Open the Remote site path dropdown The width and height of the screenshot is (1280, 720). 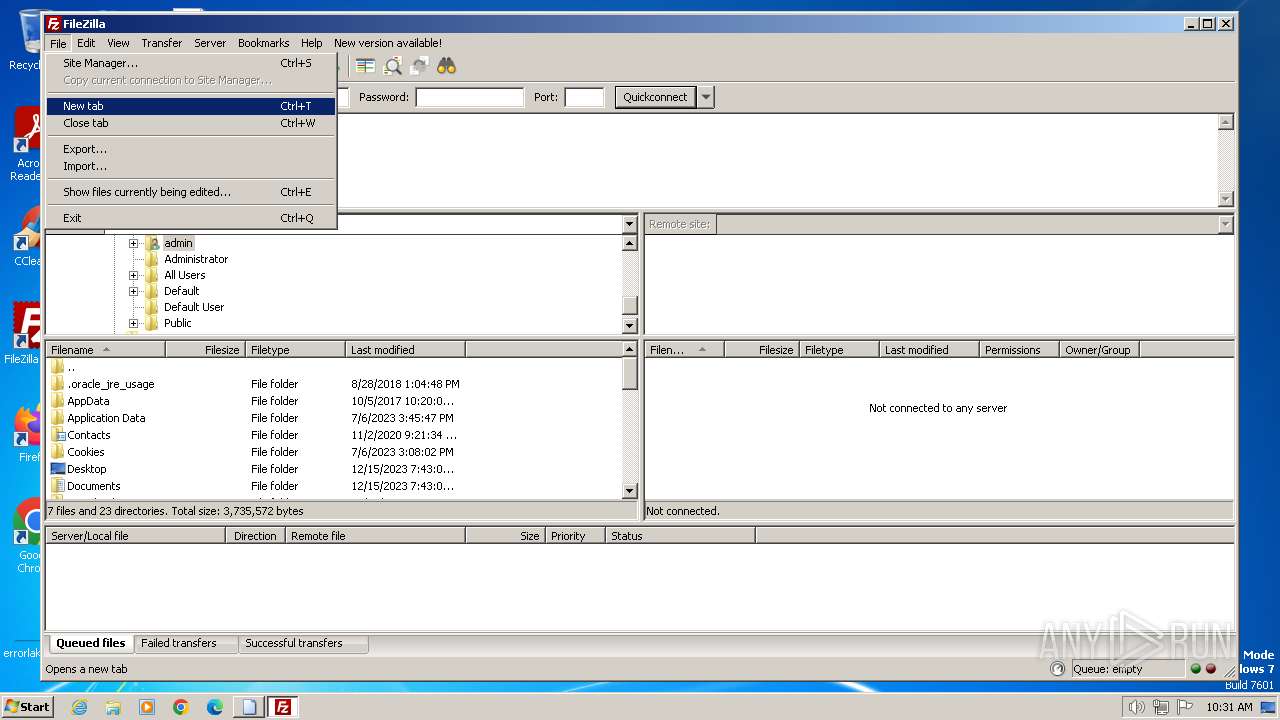(x=1226, y=224)
